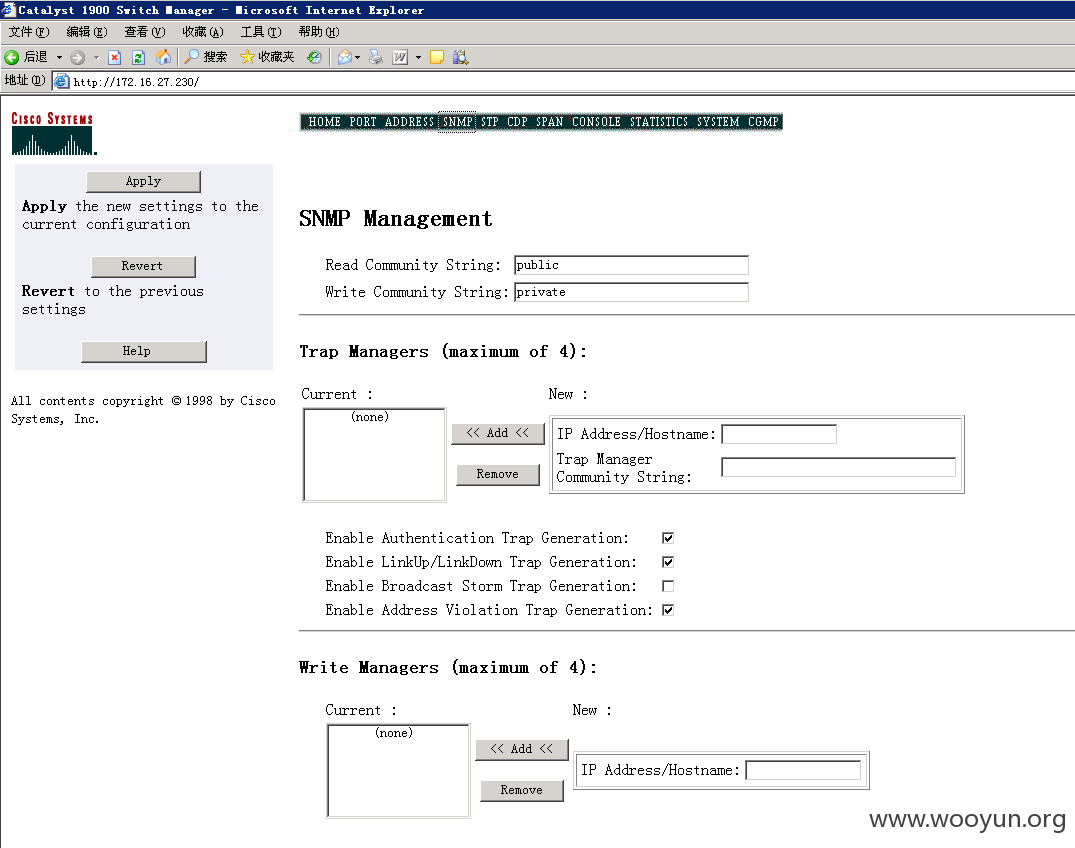Image resolution: width=1075 pixels, height=848 pixels.
Task: Go to the STP navigation tab
Action: tap(490, 122)
